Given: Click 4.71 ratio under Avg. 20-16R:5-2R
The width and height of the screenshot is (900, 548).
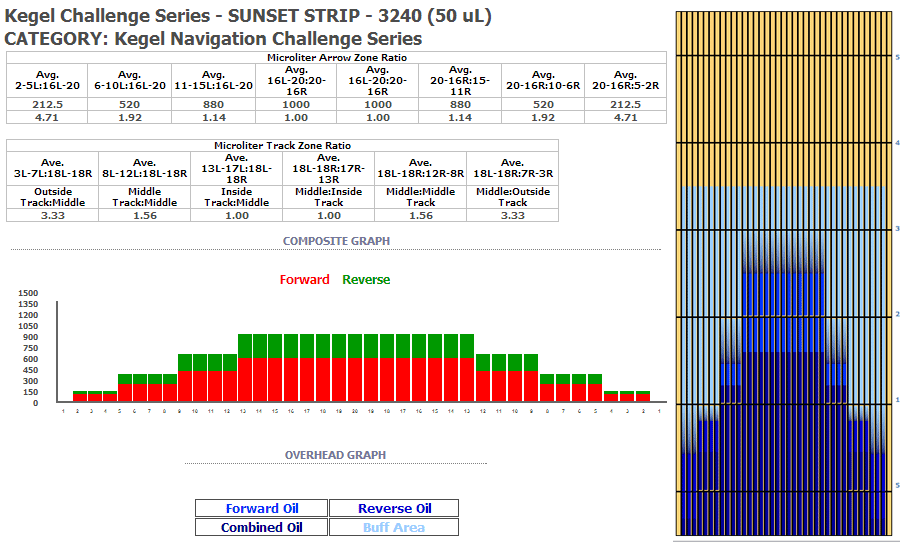Looking at the screenshot, I should coord(626,118).
